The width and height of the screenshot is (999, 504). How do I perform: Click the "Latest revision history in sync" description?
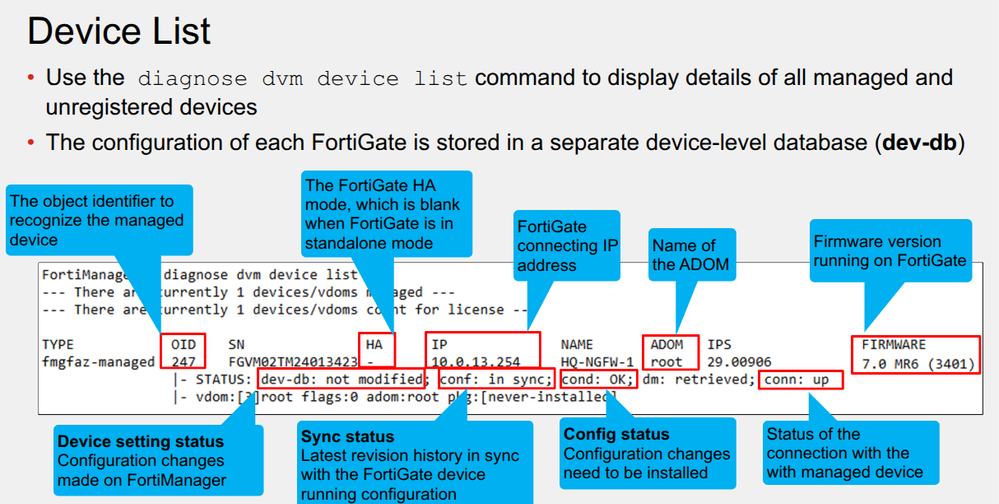(410, 475)
